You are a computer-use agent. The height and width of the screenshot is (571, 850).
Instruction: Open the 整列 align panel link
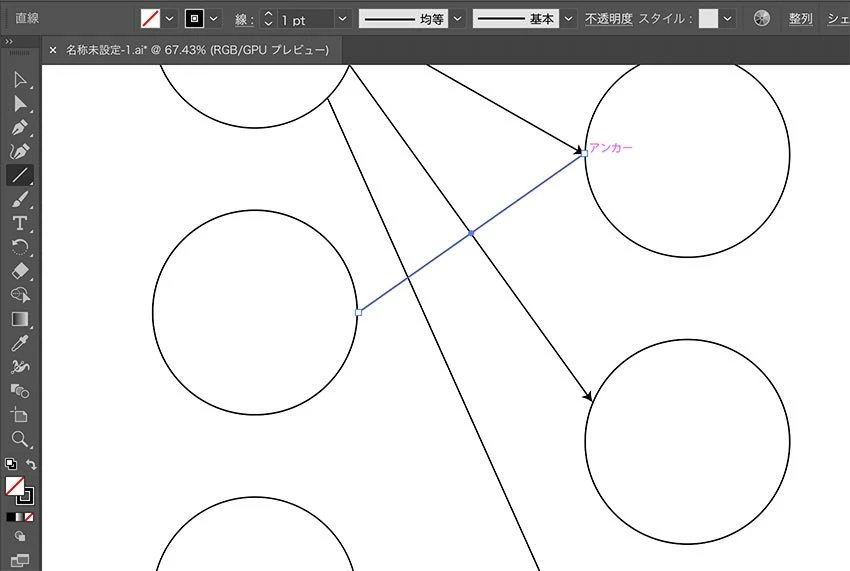pyautogui.click(x=801, y=18)
